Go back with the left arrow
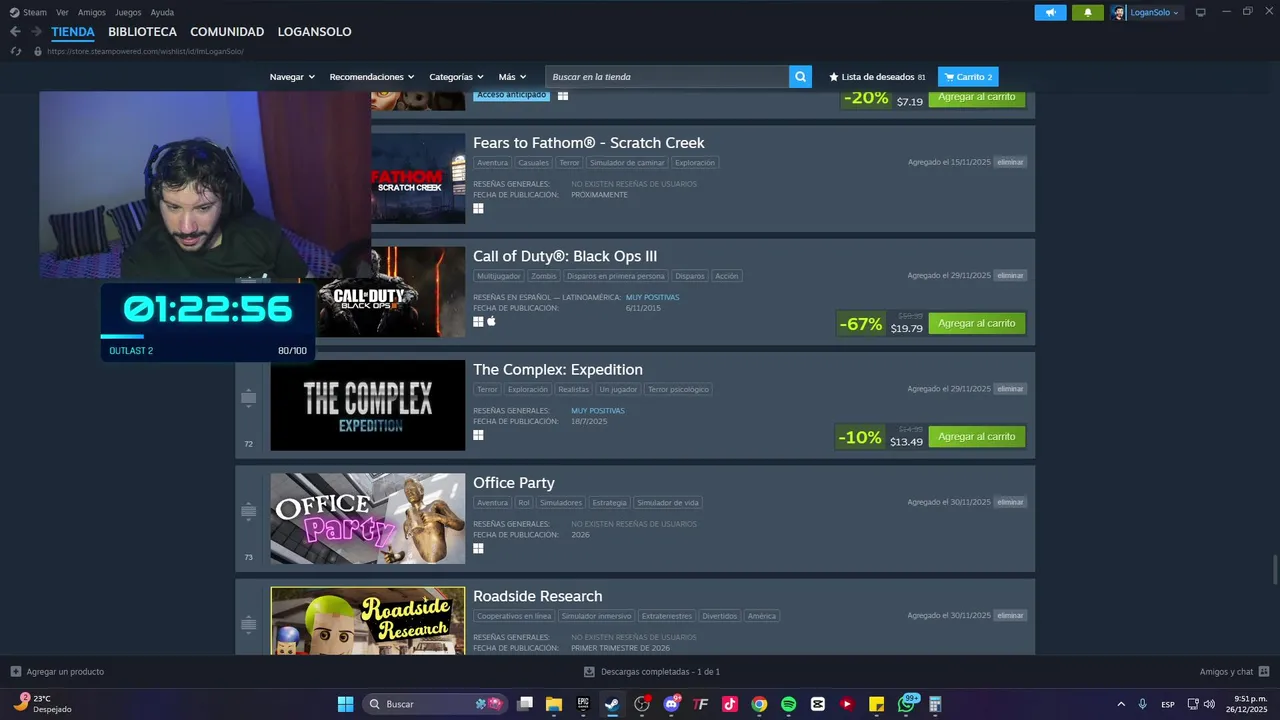The image size is (1280, 720). coord(15,32)
